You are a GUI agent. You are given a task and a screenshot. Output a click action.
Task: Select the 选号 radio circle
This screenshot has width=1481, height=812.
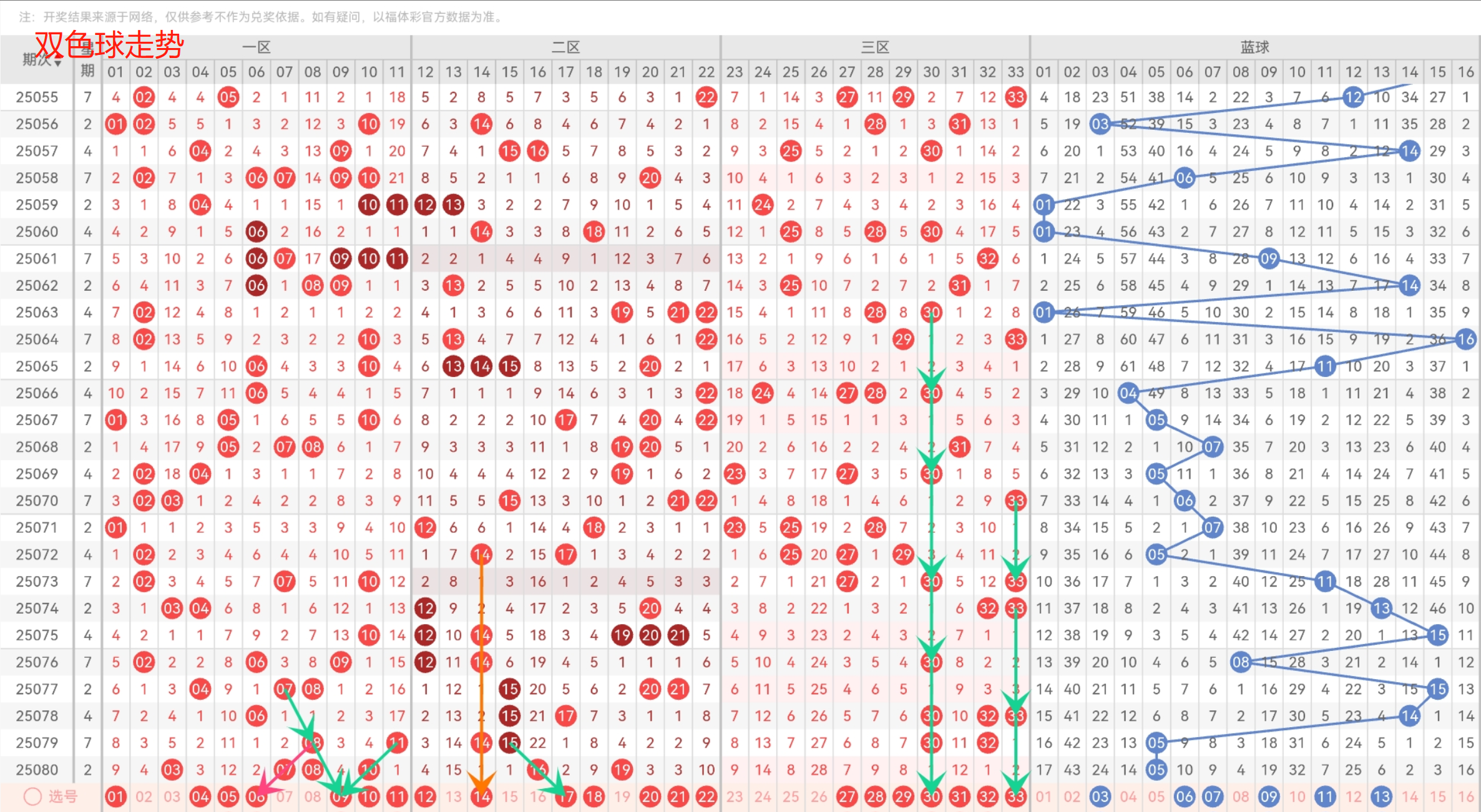pos(32,796)
